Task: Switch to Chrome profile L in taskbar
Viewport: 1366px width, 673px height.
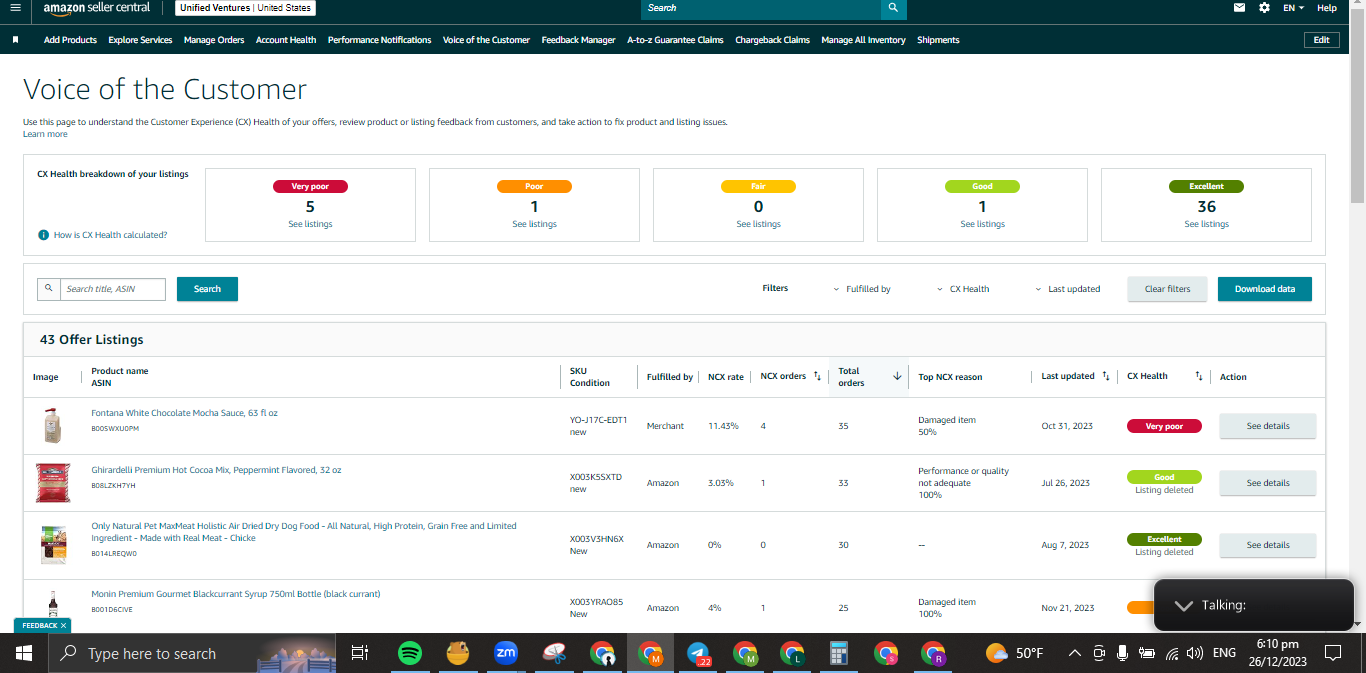Action: click(792, 653)
